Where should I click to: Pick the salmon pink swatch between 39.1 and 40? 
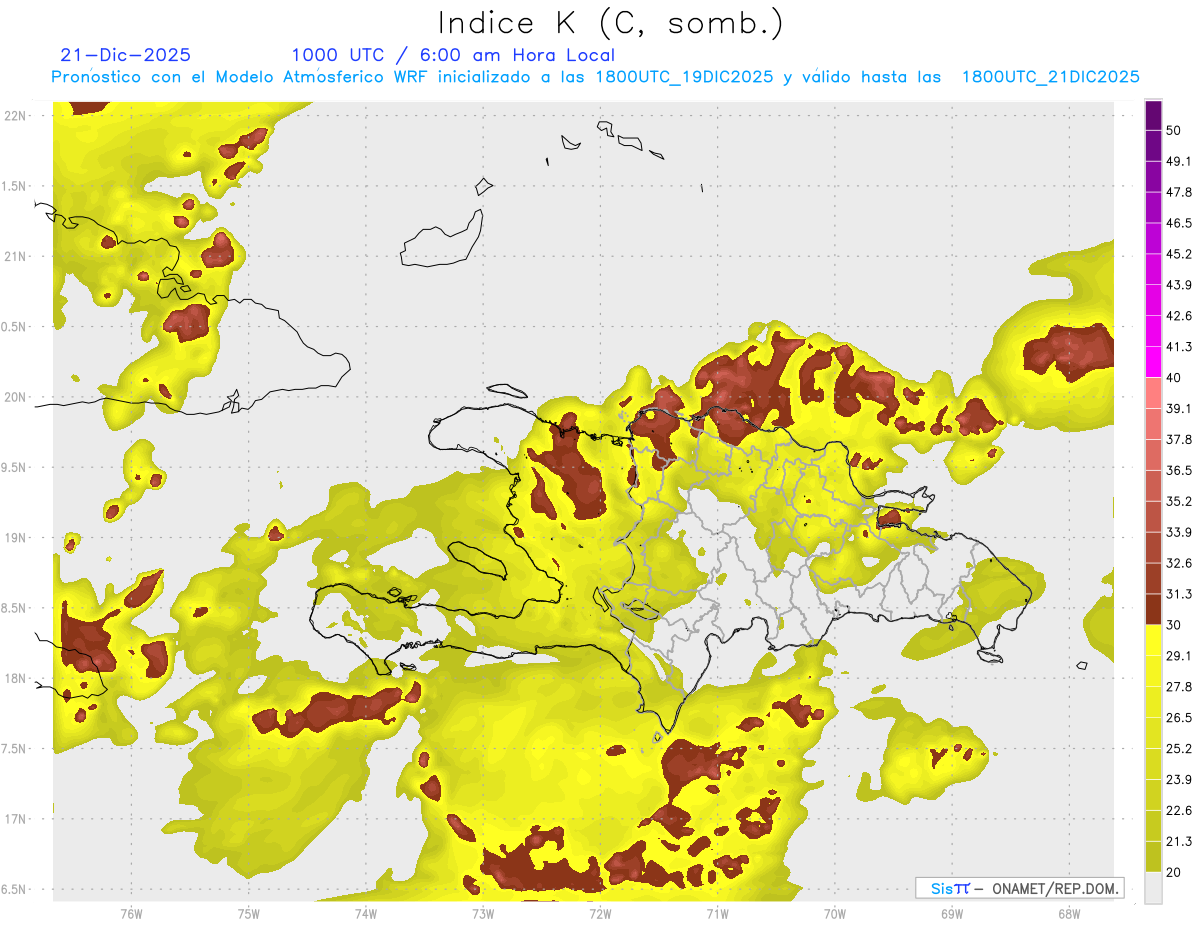(1153, 393)
